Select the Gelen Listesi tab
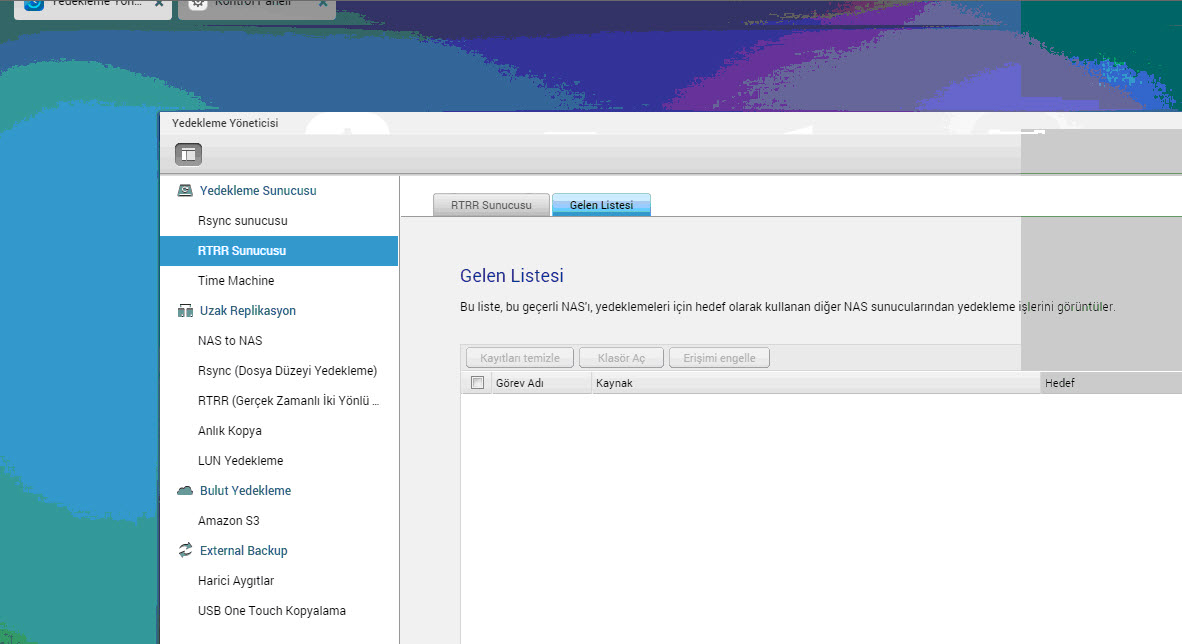The image size is (1182, 644). point(602,205)
